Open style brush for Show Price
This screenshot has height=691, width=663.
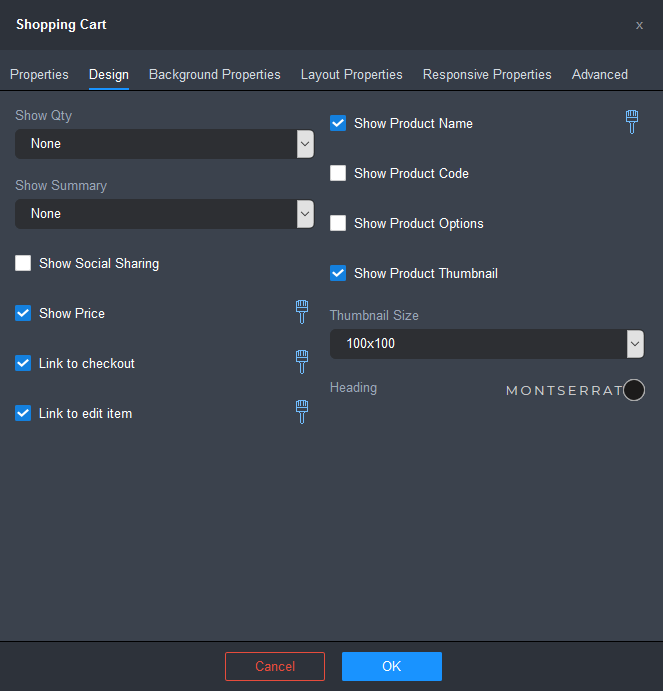(x=302, y=312)
